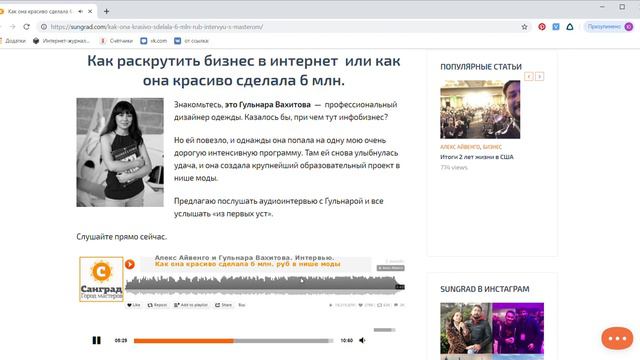Seek using the orange audio progress bar
This screenshot has height=360, width=640.
(233, 340)
